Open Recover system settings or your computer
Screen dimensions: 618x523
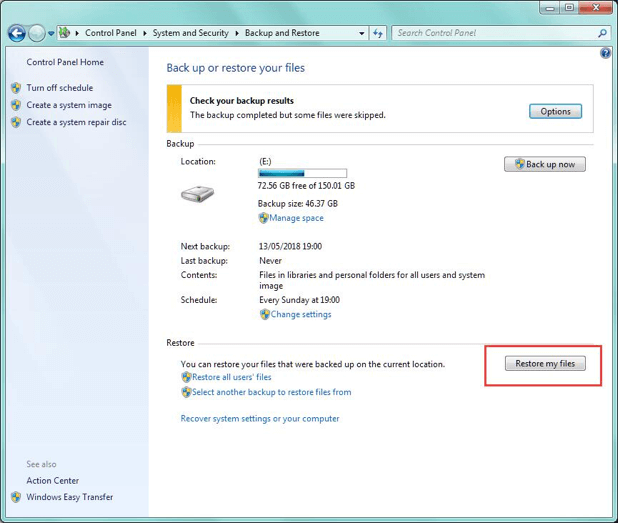pyautogui.click(x=260, y=419)
